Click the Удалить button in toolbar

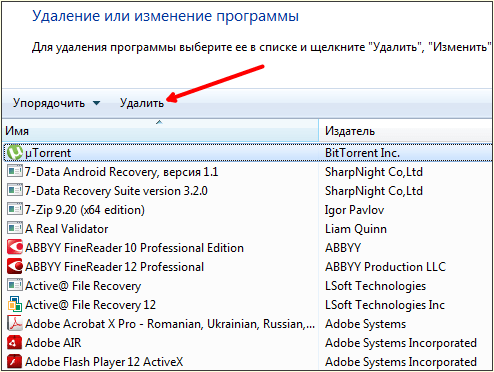[x=142, y=103]
